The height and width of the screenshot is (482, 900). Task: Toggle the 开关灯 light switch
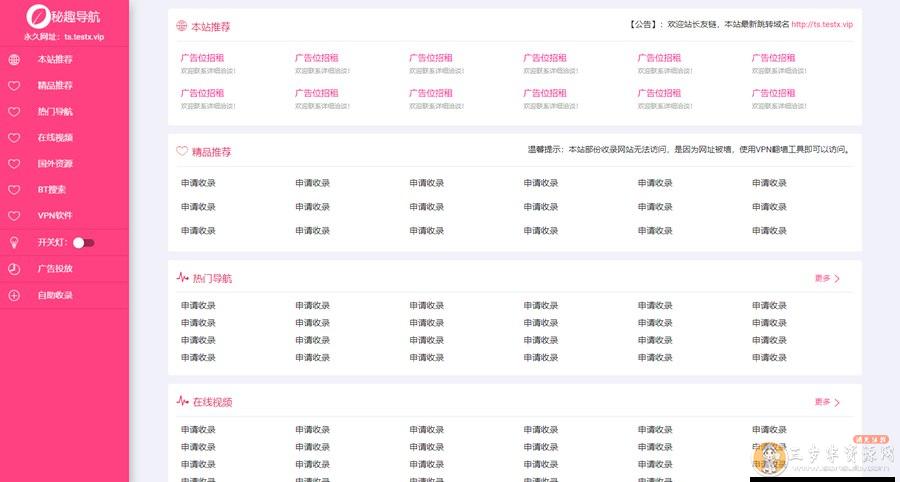tap(84, 242)
